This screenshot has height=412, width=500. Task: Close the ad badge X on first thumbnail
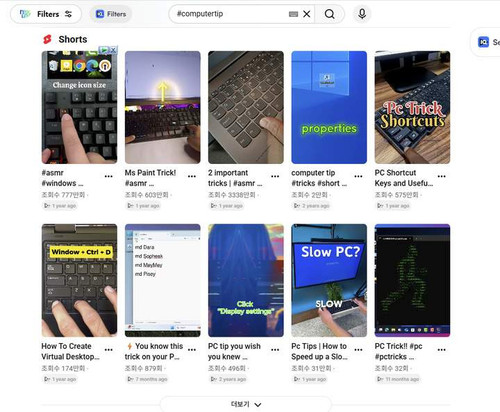coord(113,50)
